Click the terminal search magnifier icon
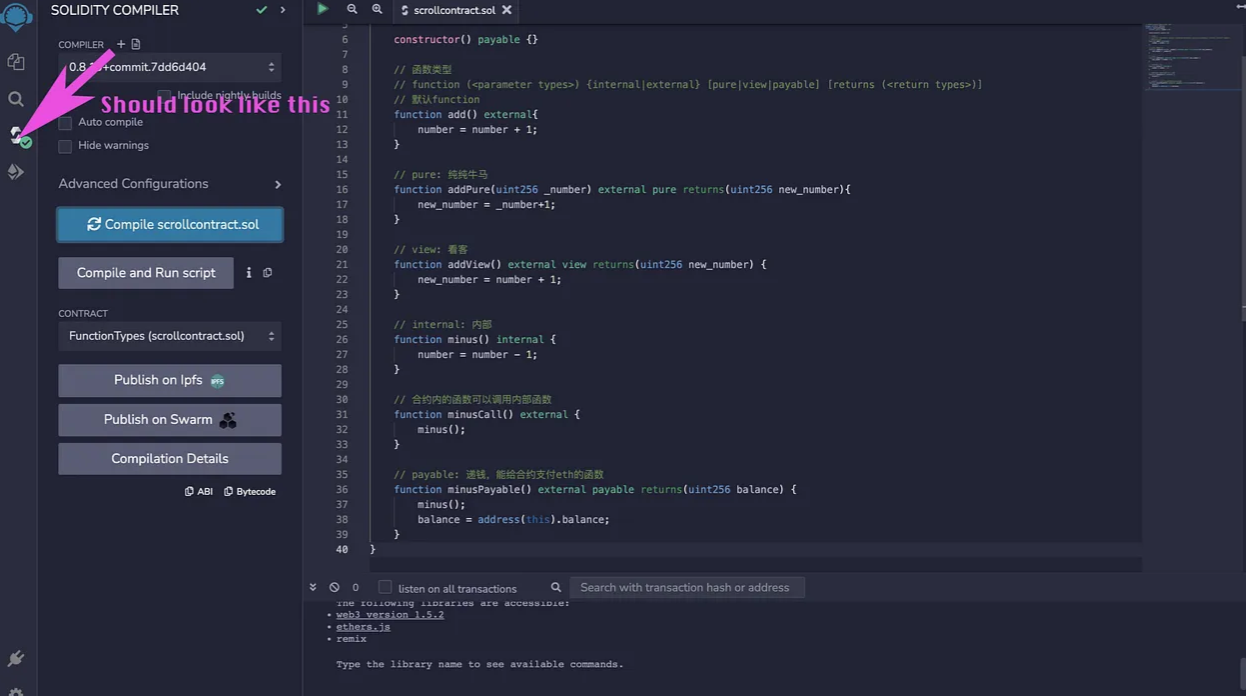 pyautogui.click(x=556, y=587)
